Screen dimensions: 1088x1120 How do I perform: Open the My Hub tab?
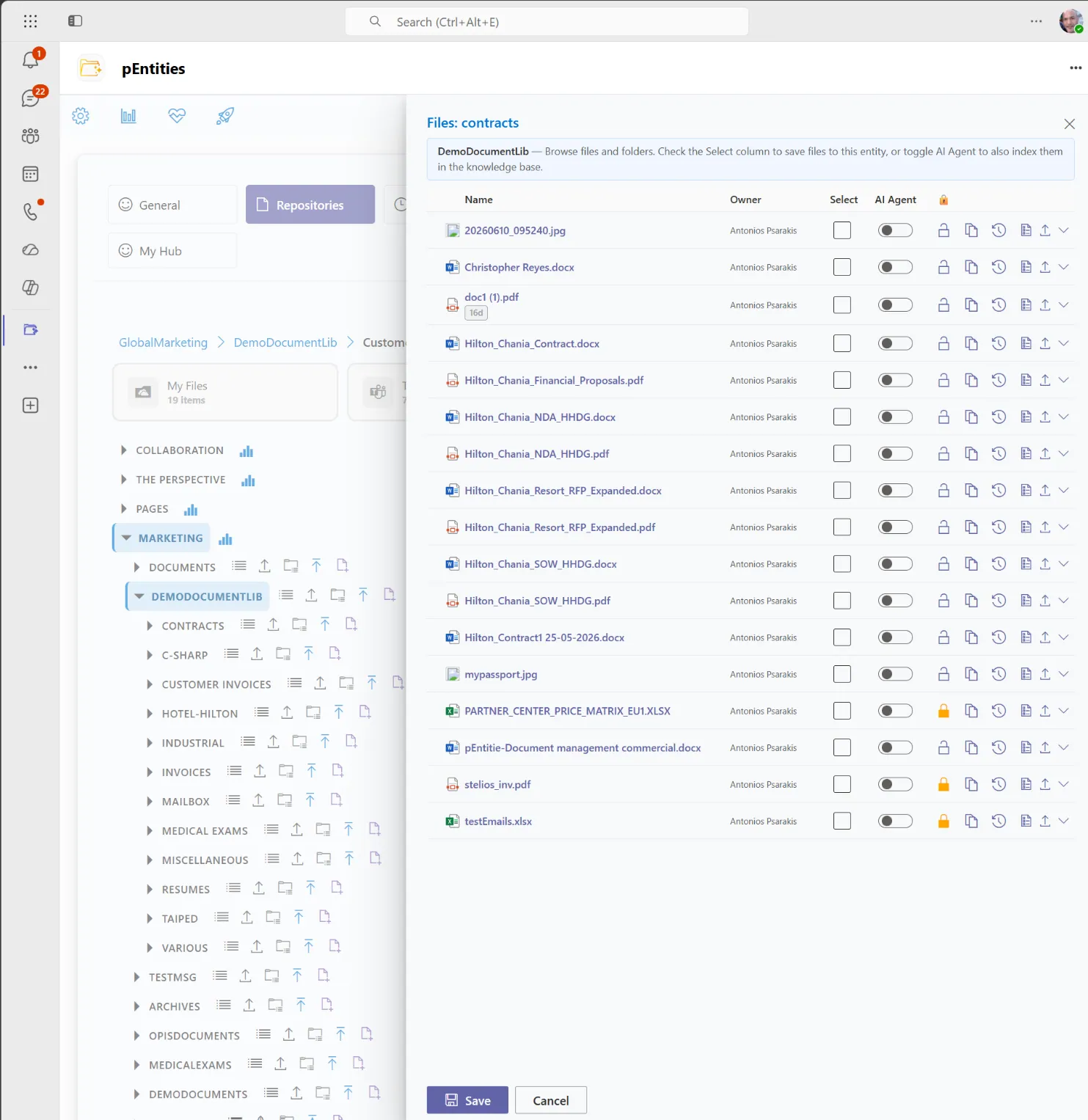tap(172, 251)
